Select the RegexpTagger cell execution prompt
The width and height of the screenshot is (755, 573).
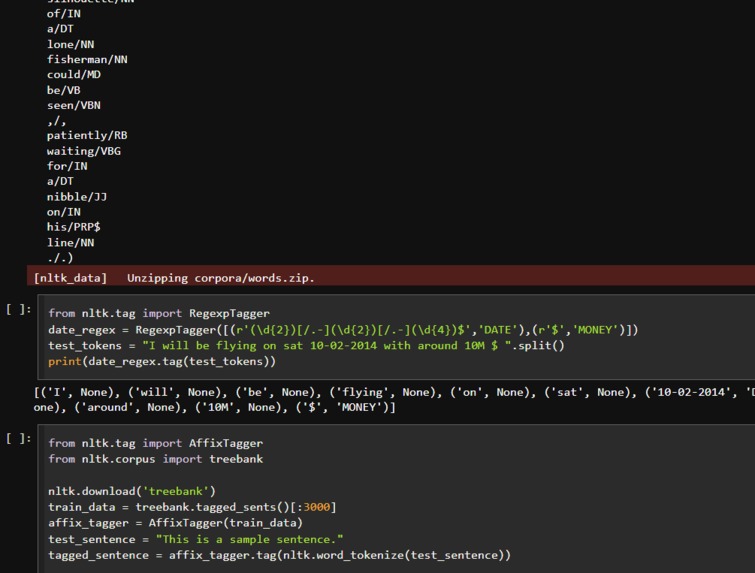tap(19, 309)
